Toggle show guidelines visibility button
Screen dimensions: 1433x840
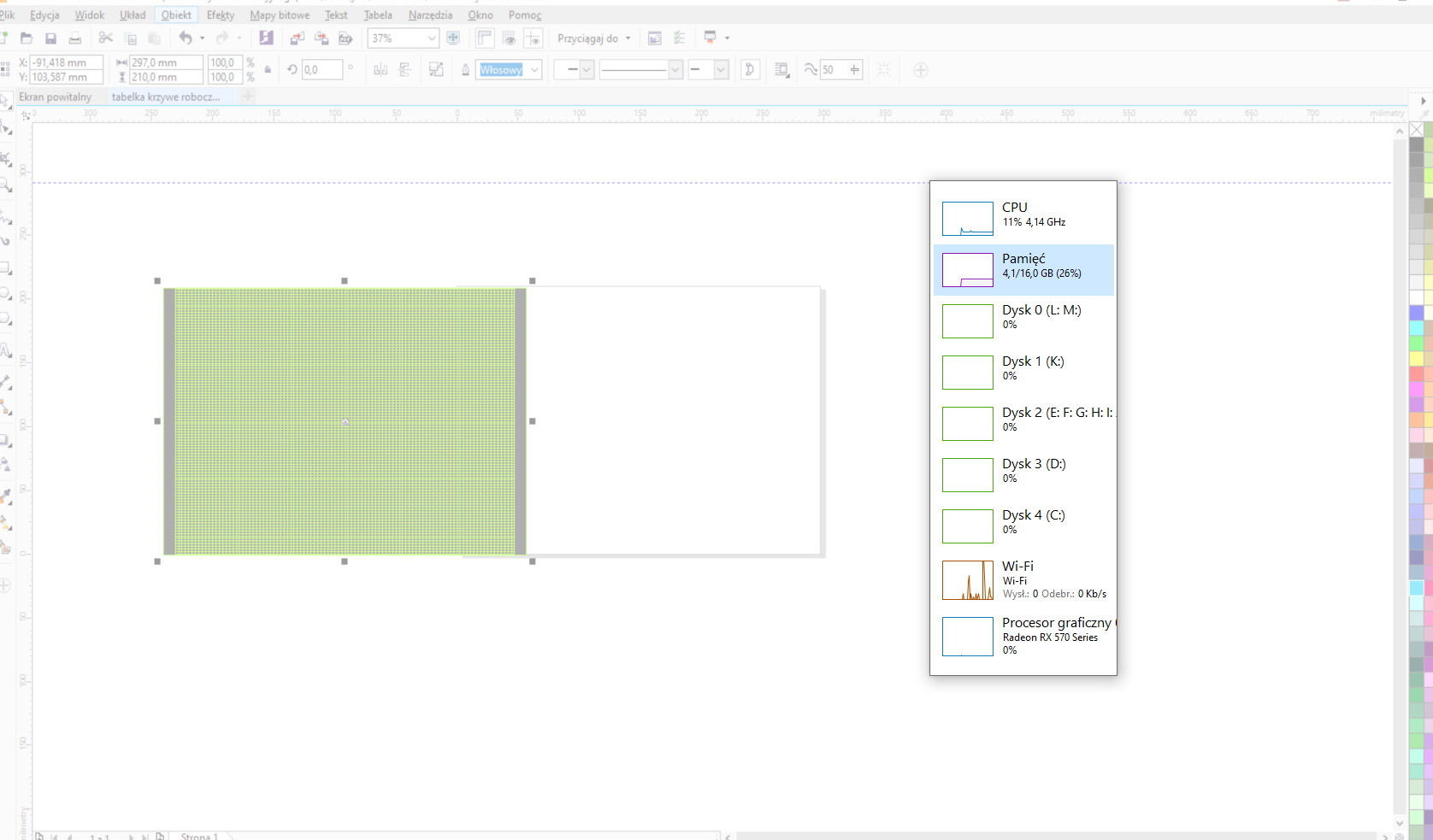point(533,38)
